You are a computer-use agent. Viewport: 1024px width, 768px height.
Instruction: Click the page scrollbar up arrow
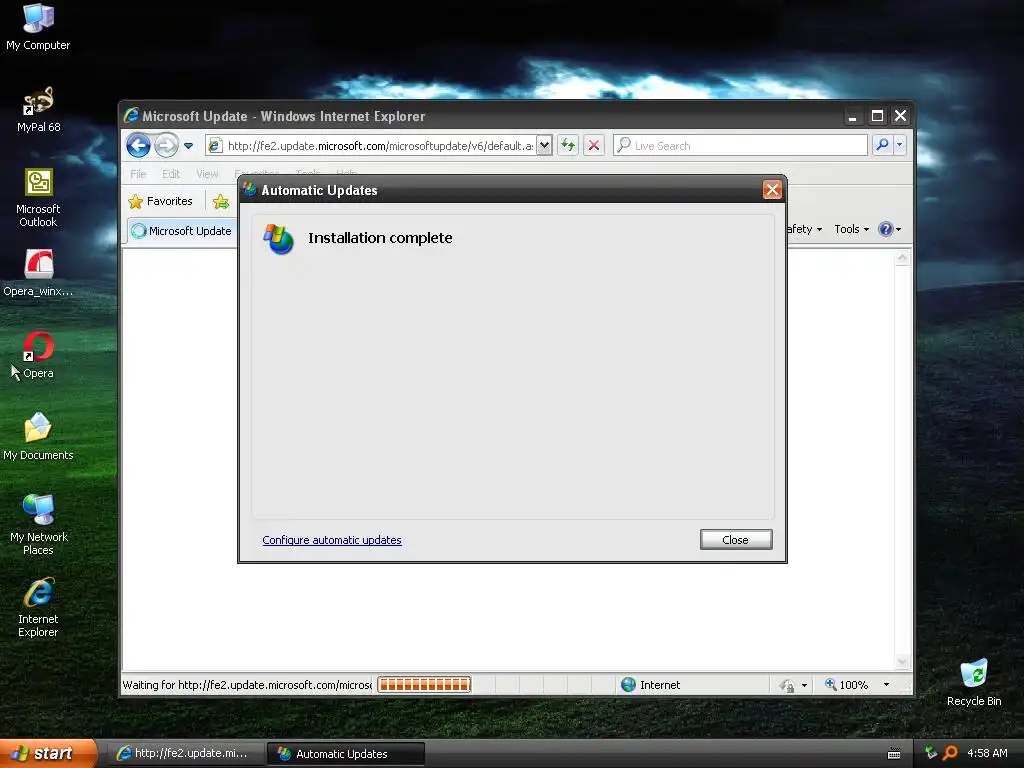(902, 257)
